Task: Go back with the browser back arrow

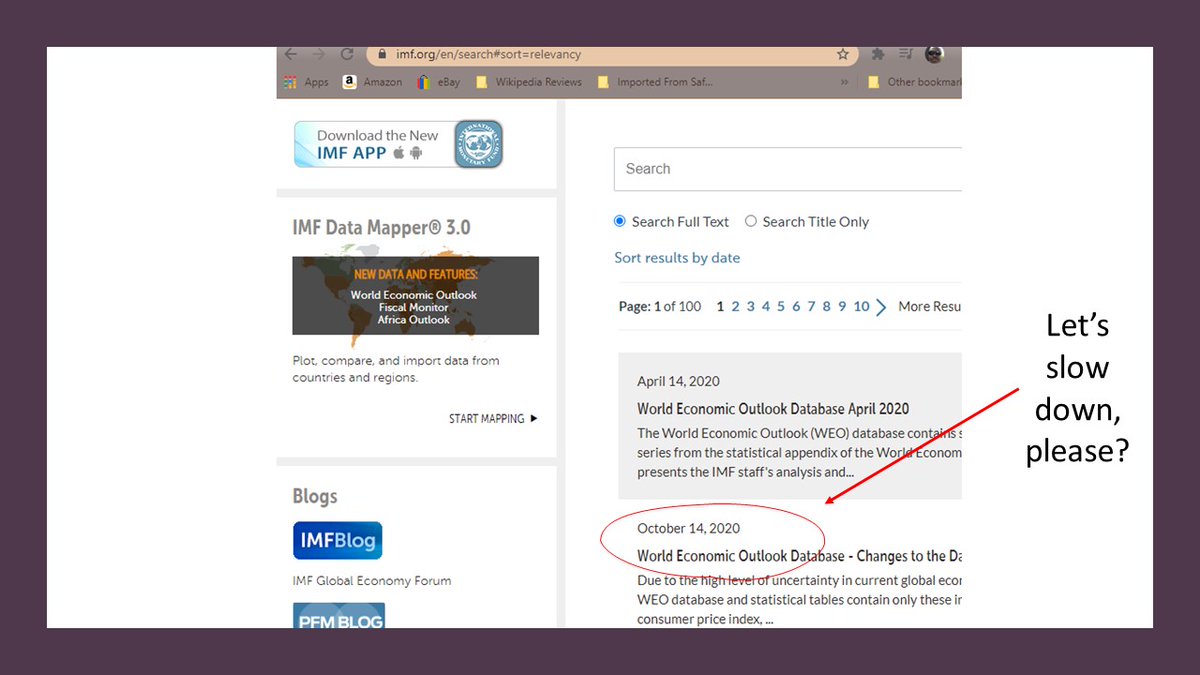Action: point(291,54)
